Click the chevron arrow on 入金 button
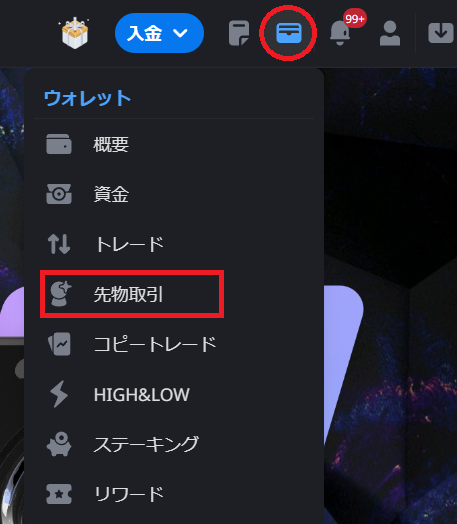The height and width of the screenshot is (524, 457). [x=180, y=33]
